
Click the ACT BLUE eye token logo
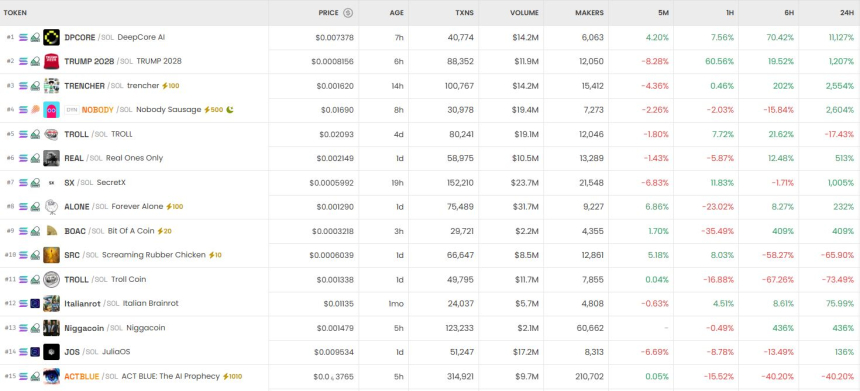tap(52, 376)
